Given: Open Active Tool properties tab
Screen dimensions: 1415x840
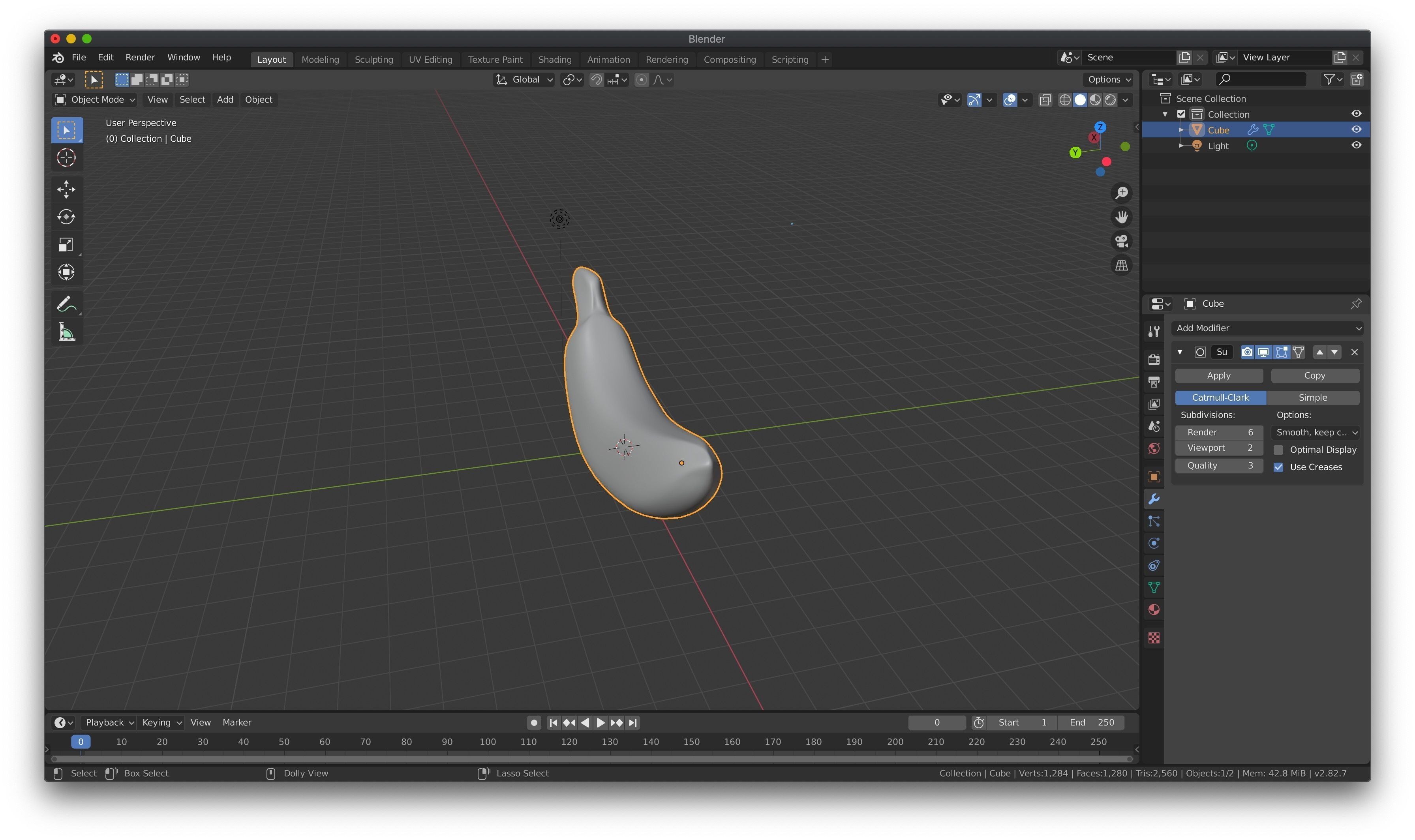Looking at the screenshot, I should coord(1154,332).
